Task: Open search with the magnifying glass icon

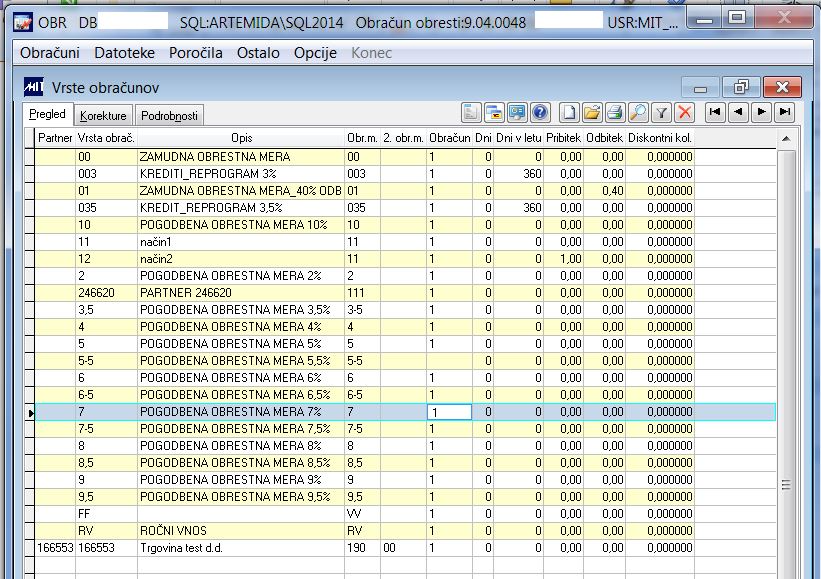Action: [638, 112]
